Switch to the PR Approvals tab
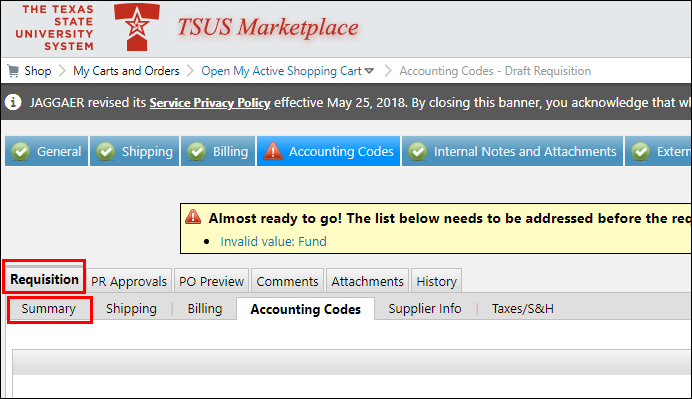Image resolution: width=692 pixels, height=399 pixels. click(x=129, y=281)
